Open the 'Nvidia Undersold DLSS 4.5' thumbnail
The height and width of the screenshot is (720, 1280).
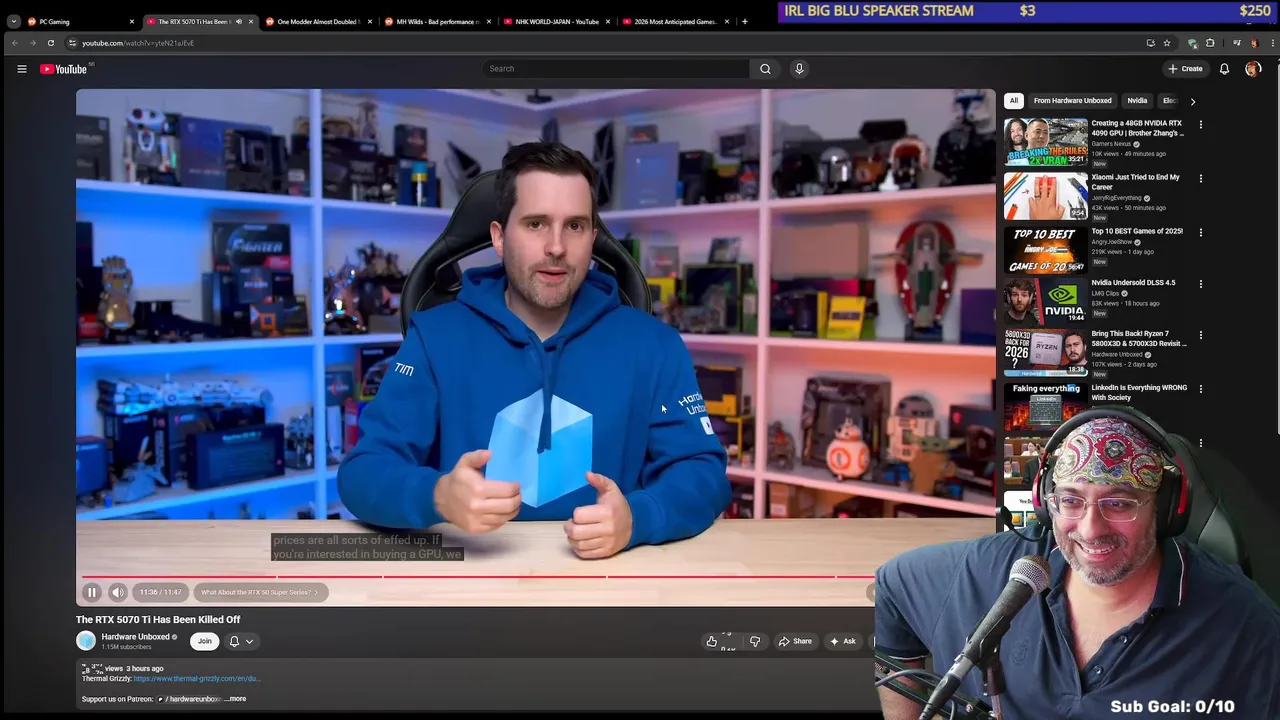[1046, 300]
